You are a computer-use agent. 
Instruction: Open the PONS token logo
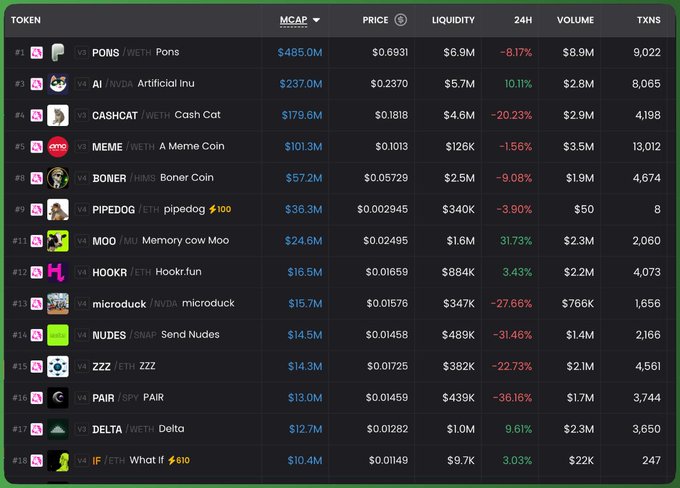coord(58,52)
